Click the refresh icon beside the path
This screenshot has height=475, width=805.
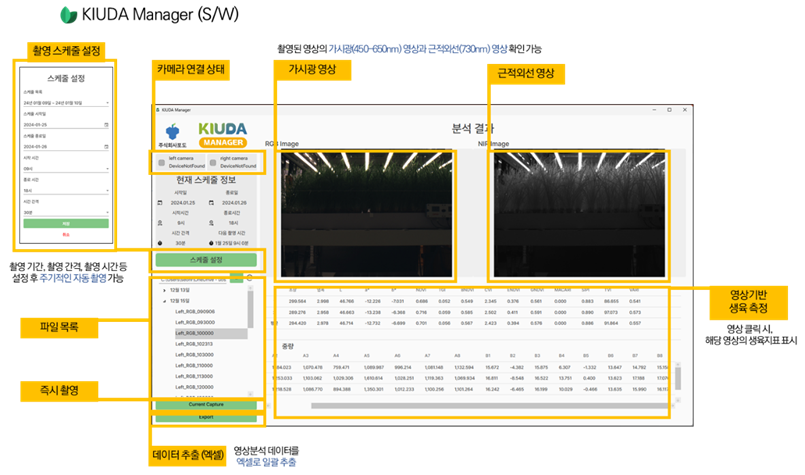pos(250,278)
